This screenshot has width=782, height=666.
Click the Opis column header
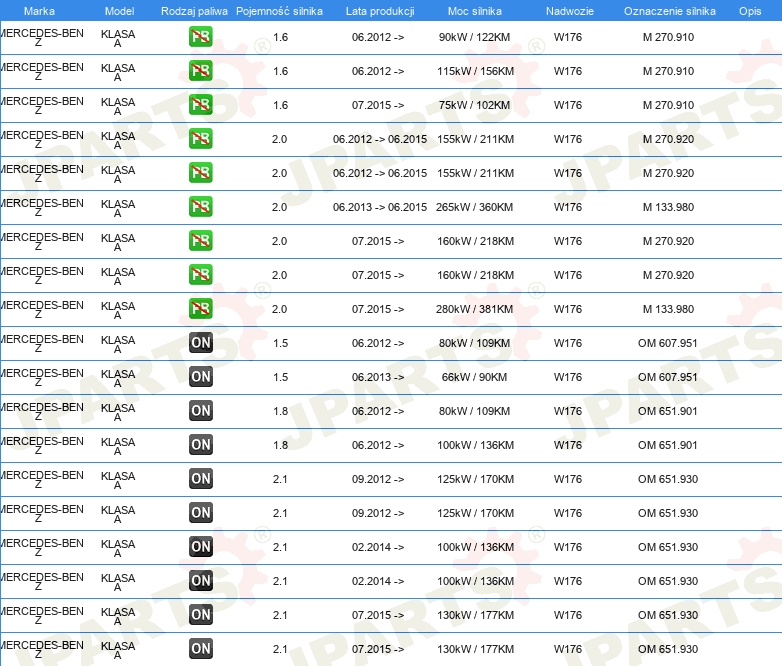coord(749,10)
